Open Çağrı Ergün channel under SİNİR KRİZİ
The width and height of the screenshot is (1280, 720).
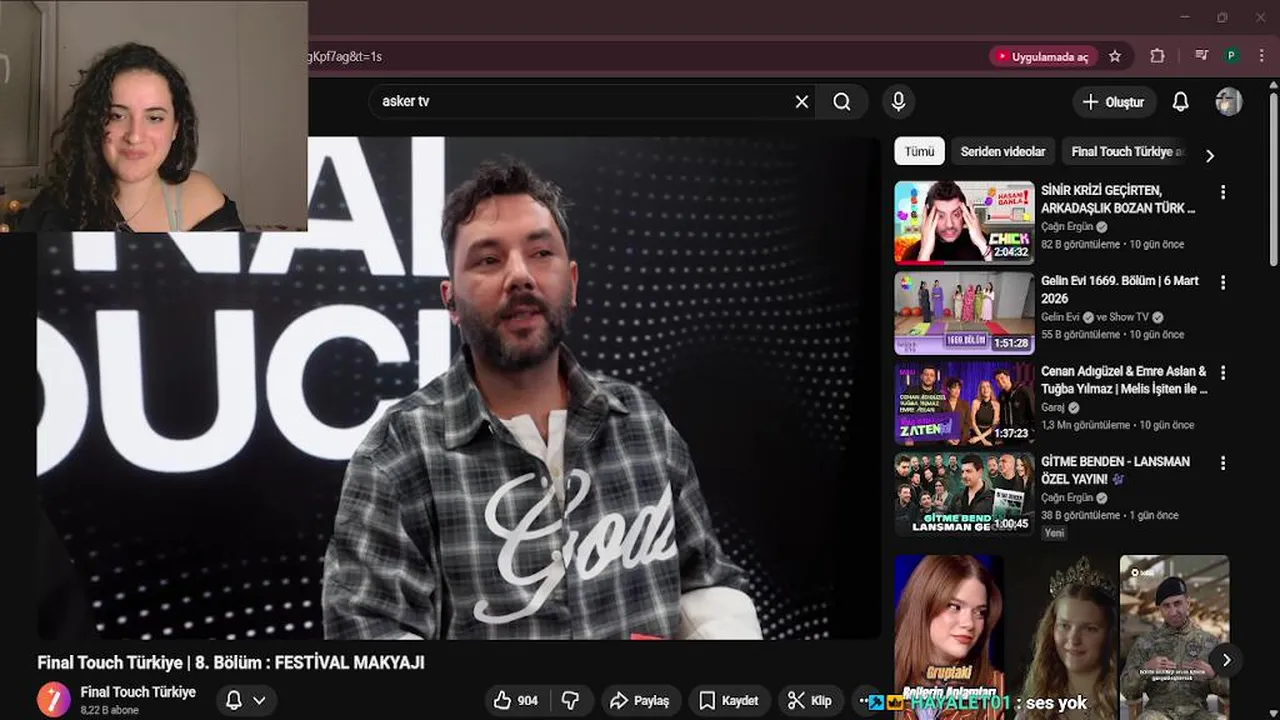click(x=1067, y=227)
